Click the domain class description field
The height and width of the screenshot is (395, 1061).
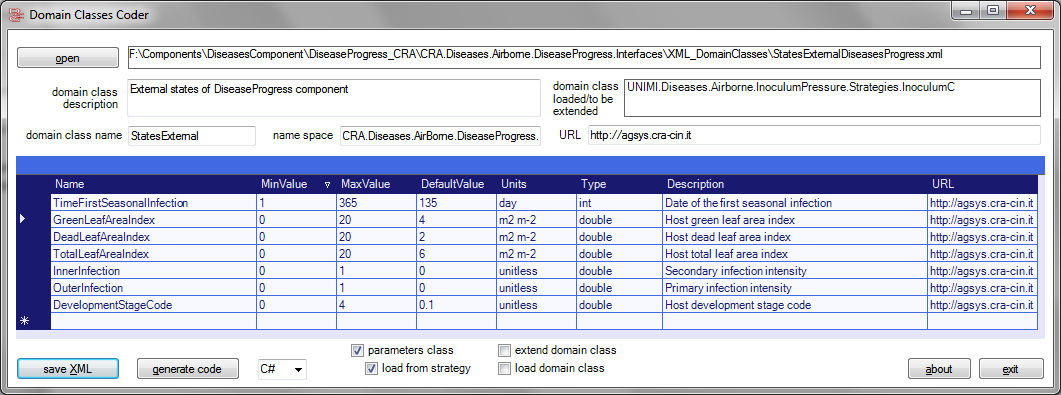coord(334,97)
